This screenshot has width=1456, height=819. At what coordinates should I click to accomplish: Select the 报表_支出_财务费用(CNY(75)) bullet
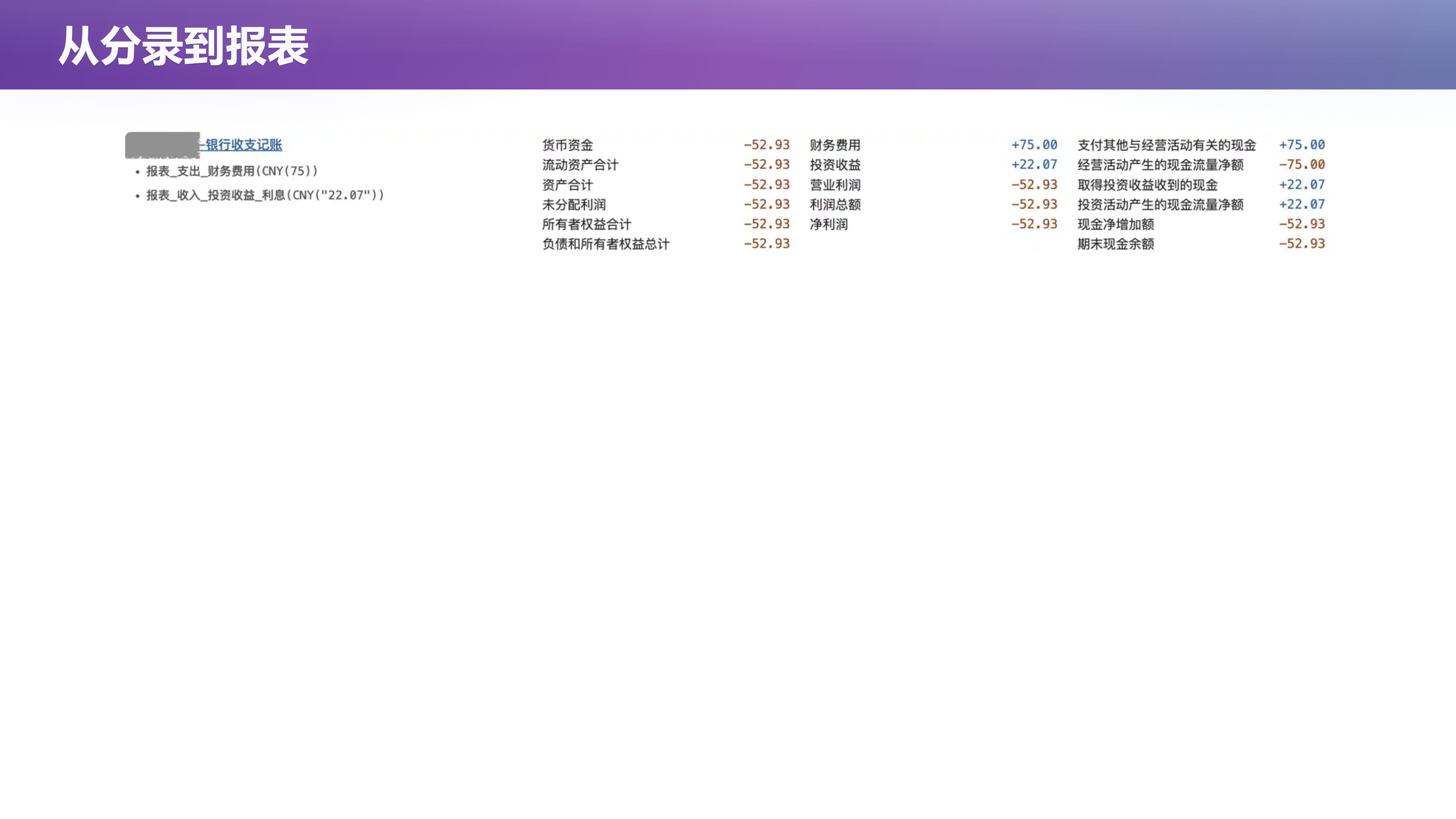232,171
